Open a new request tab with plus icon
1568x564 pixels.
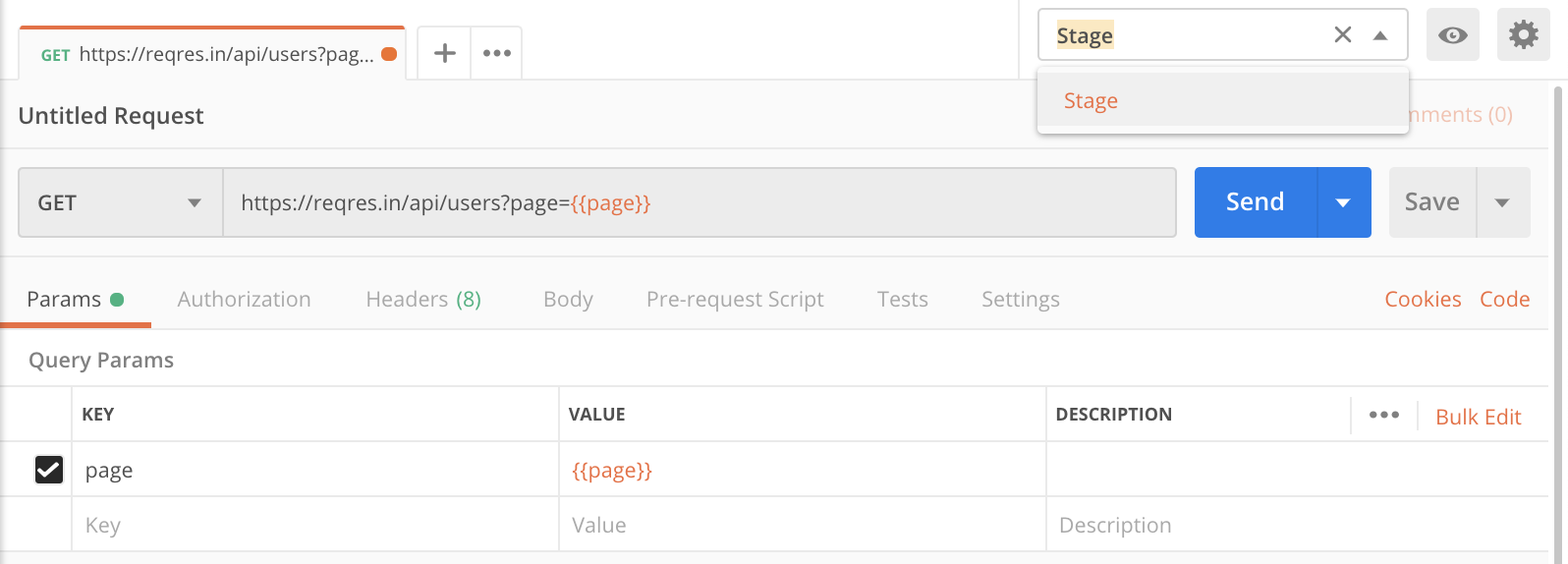click(x=445, y=53)
